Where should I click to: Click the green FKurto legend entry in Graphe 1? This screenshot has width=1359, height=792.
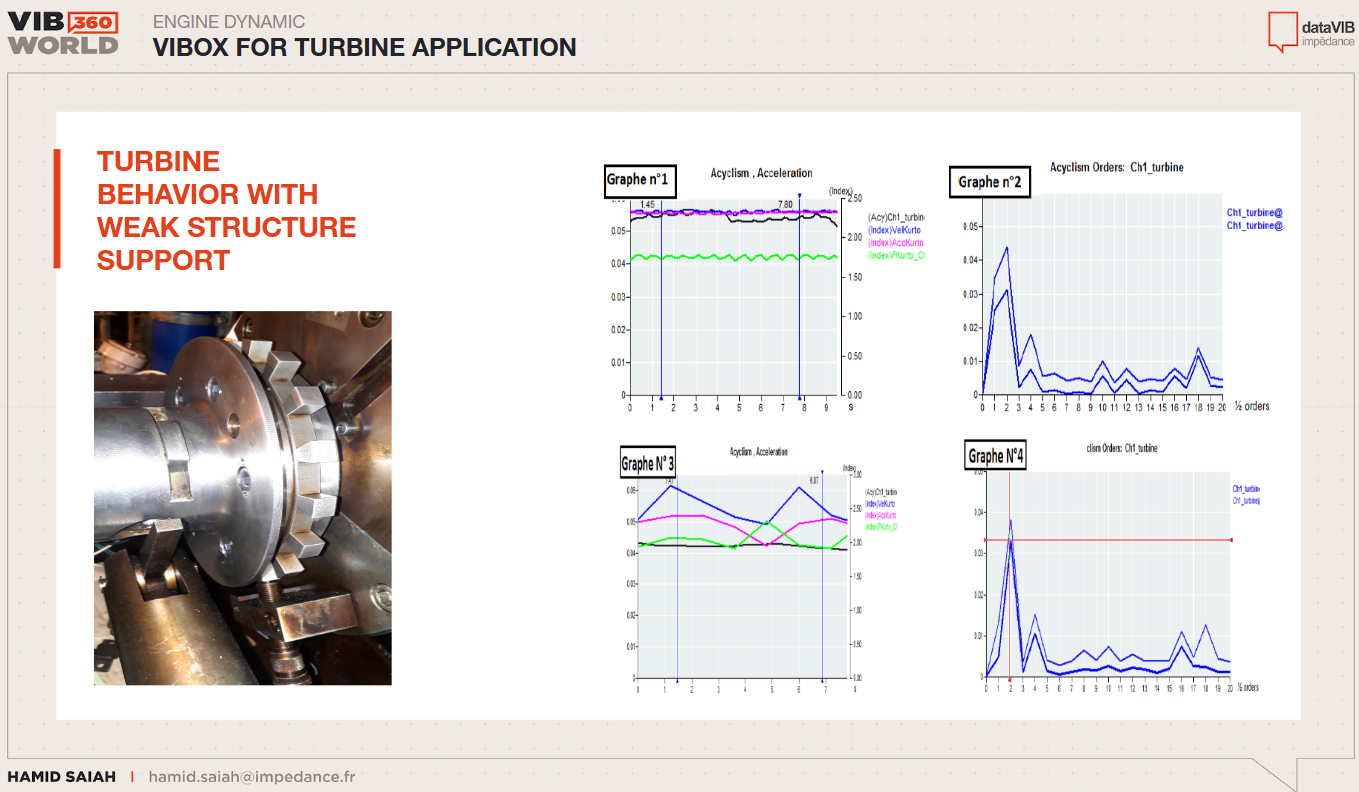coord(895,257)
